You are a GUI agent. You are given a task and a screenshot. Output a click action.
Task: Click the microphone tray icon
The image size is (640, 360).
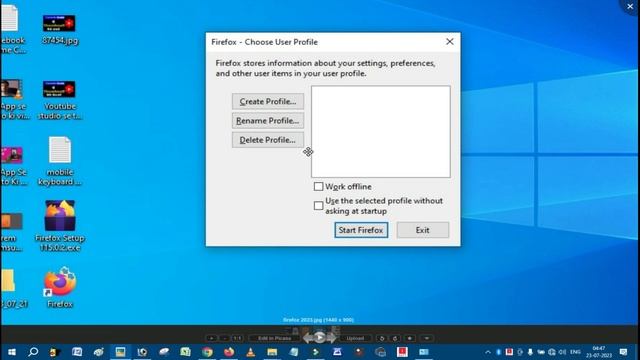click(530, 352)
